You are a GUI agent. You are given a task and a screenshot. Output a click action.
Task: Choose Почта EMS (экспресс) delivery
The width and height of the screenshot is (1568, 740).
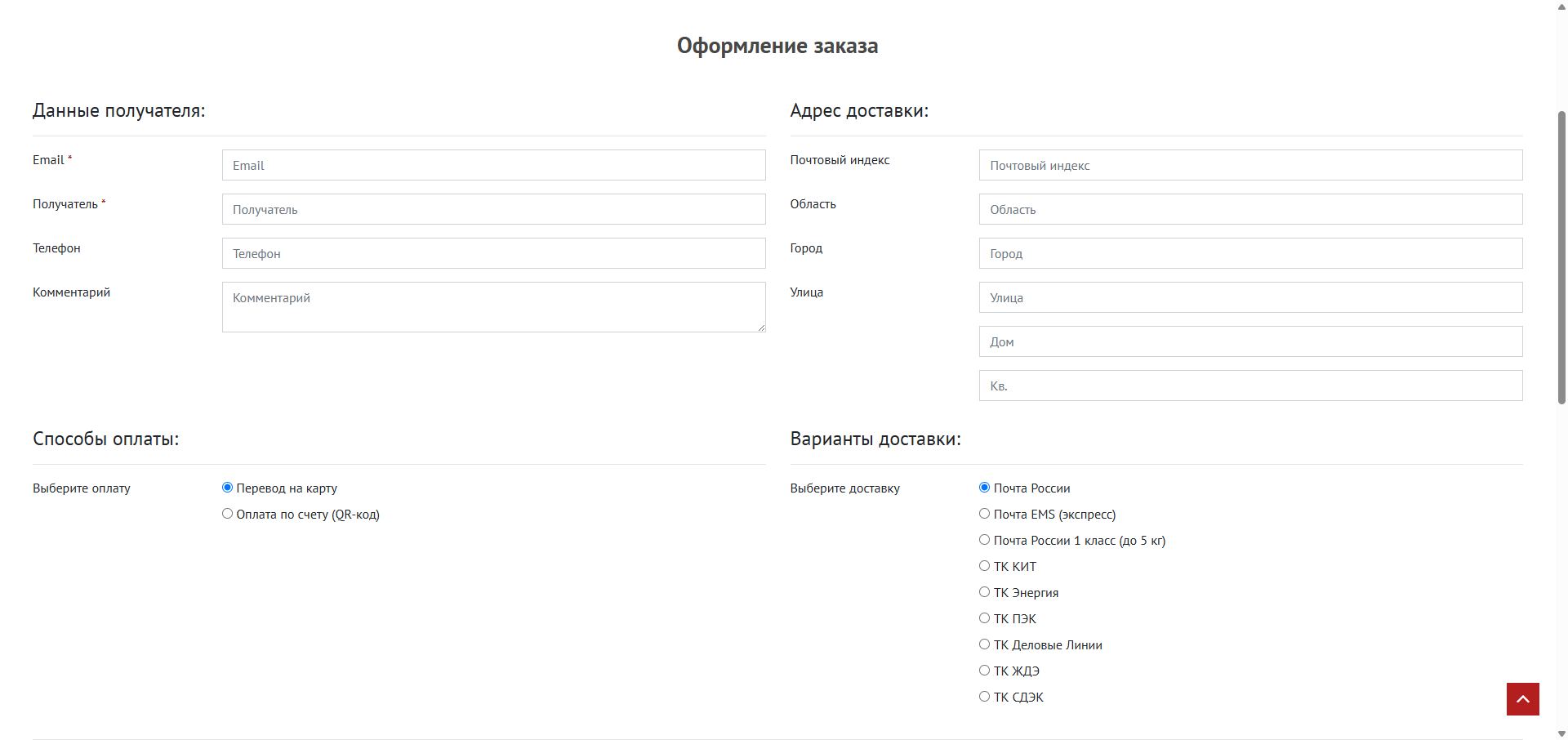tap(984, 514)
